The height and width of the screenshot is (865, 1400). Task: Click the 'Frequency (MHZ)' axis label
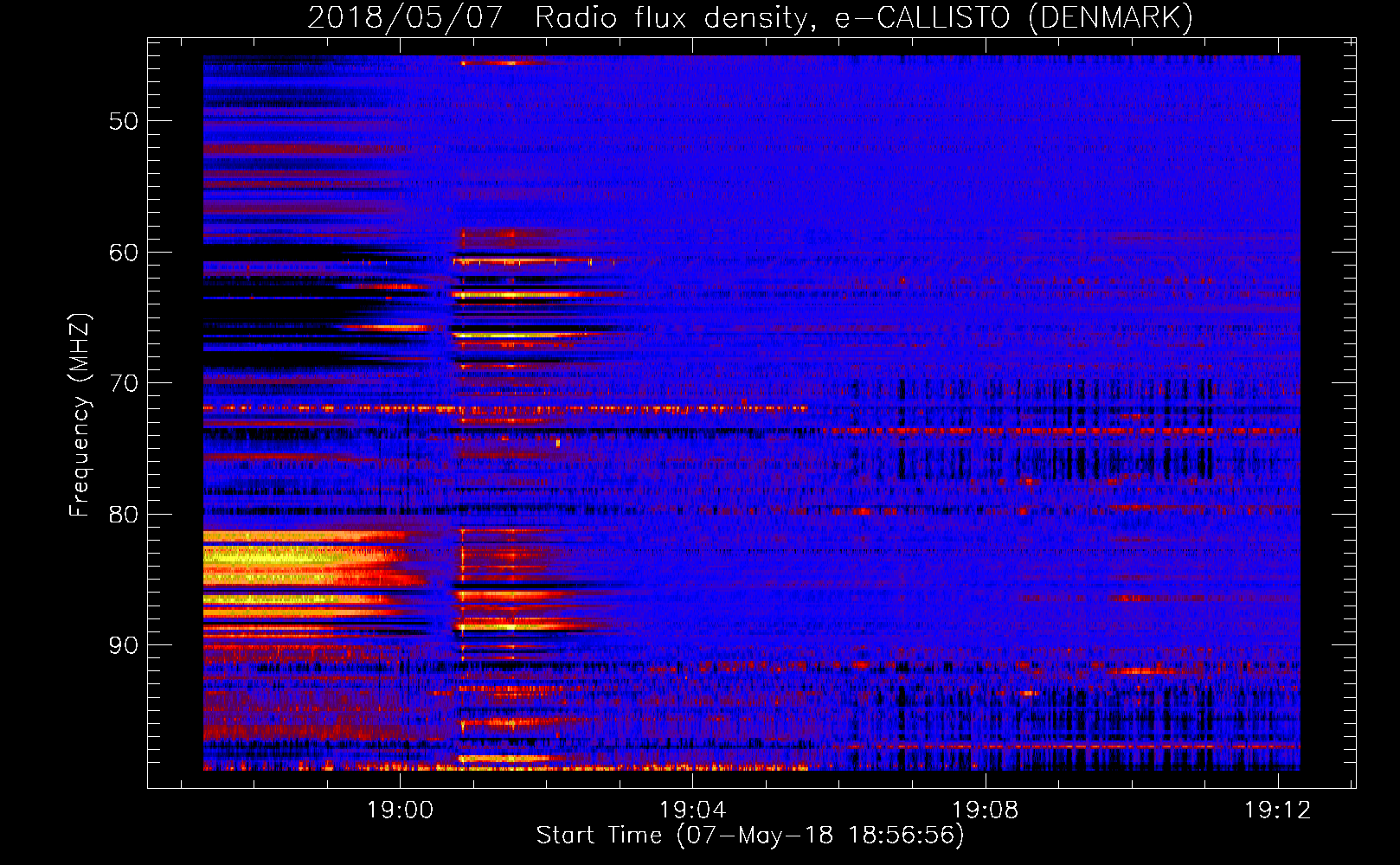coord(80,415)
